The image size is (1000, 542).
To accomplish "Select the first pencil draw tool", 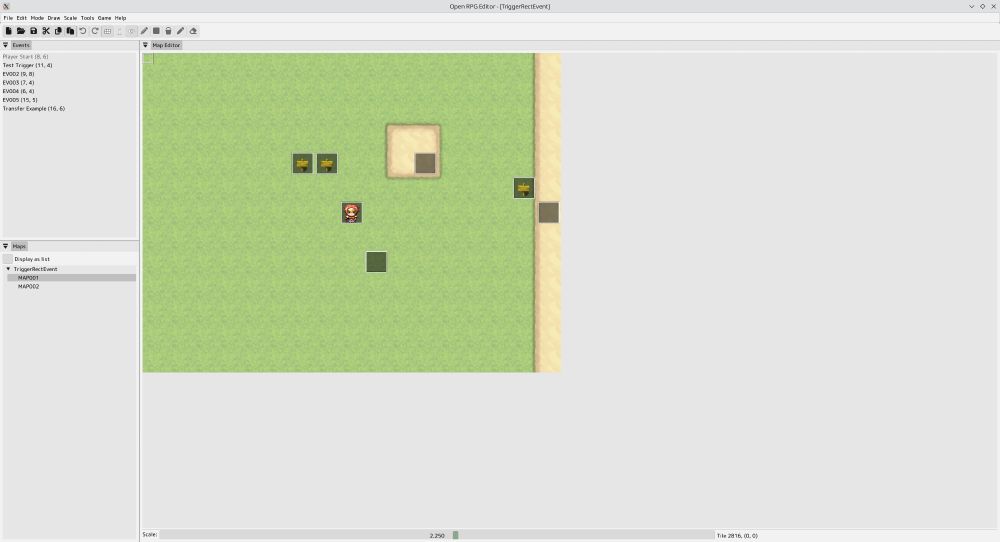I will click(x=144, y=31).
